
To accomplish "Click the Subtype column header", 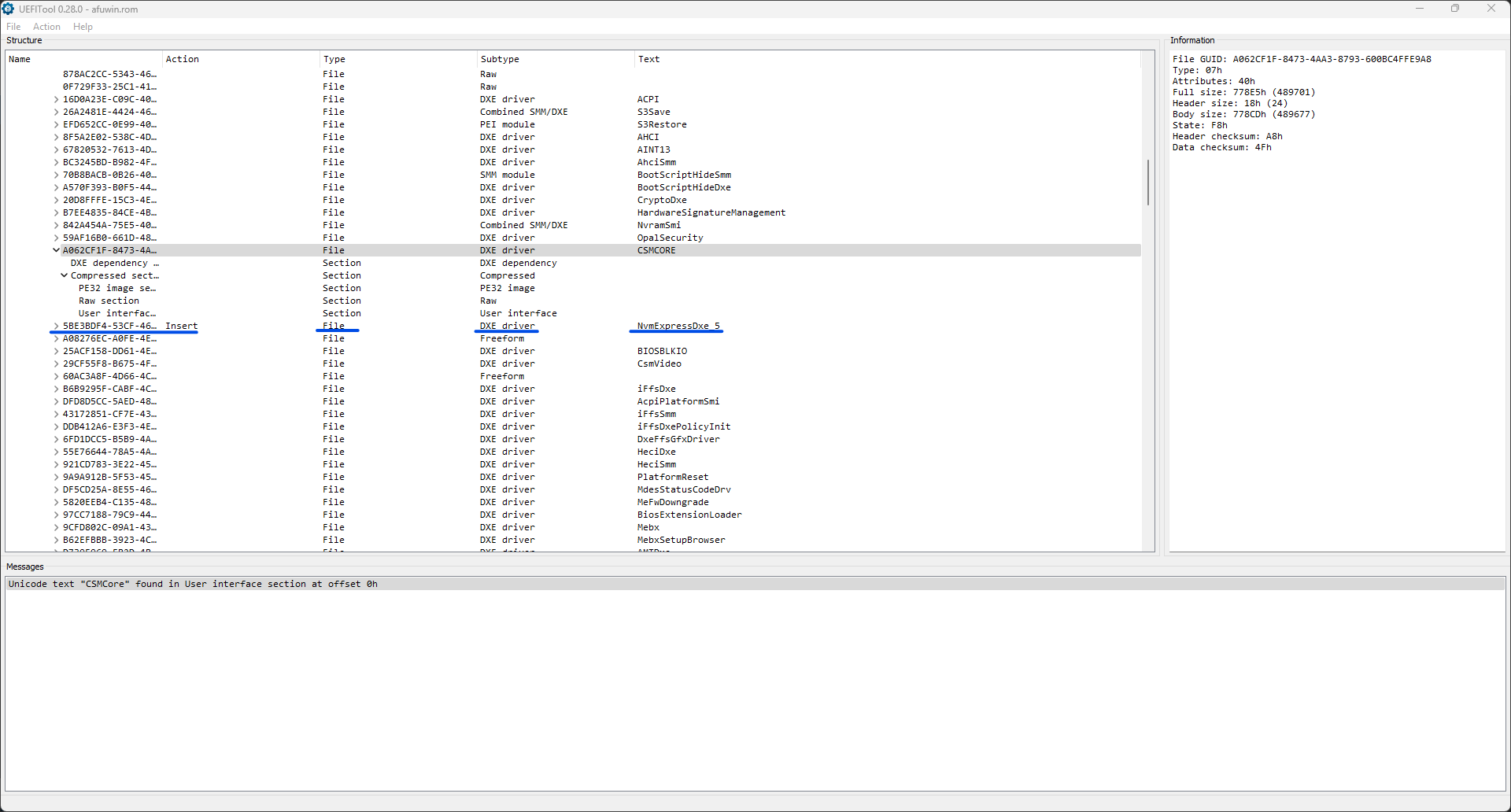I will point(556,59).
